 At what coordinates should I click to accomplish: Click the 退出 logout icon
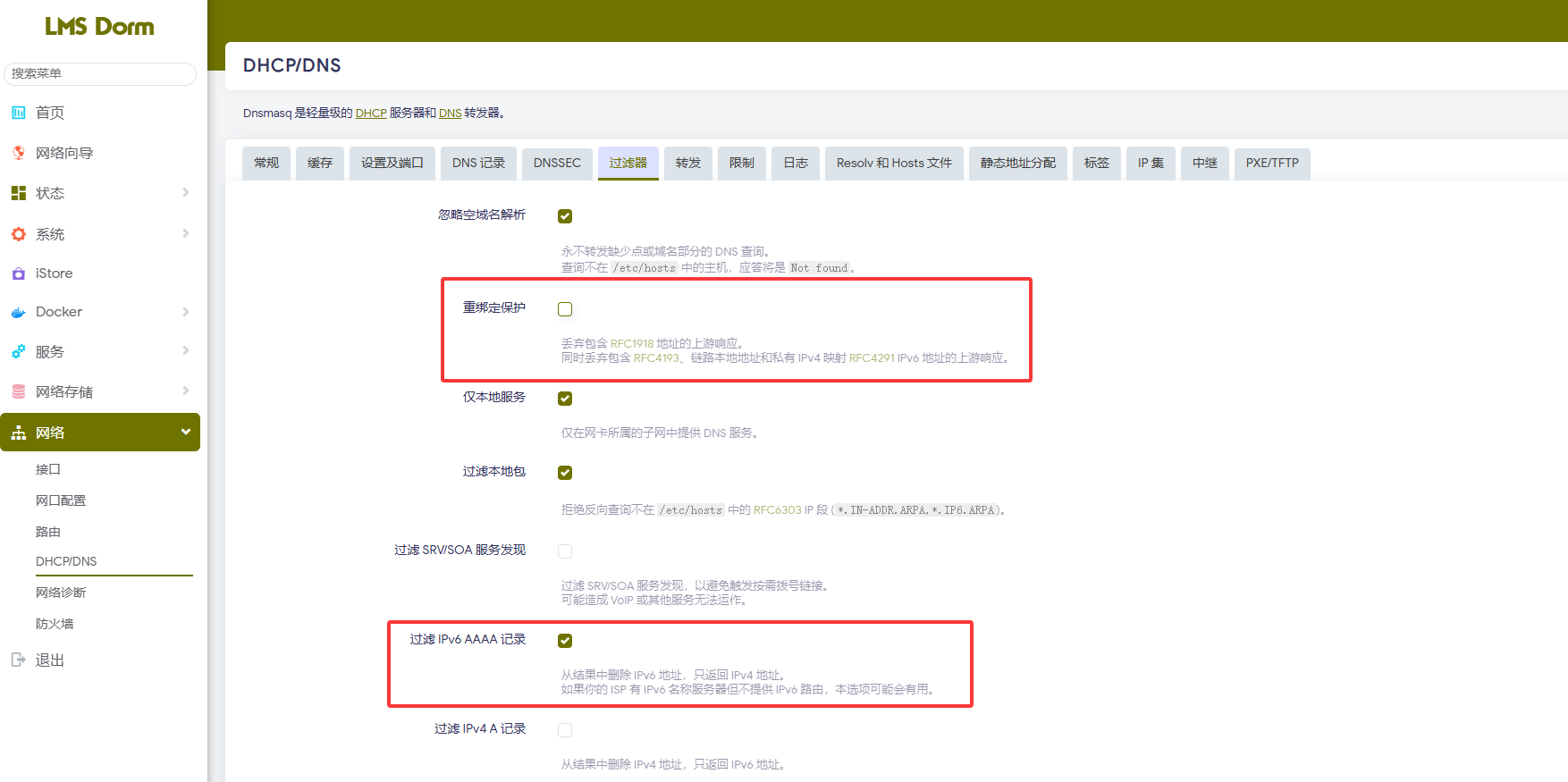[18, 660]
